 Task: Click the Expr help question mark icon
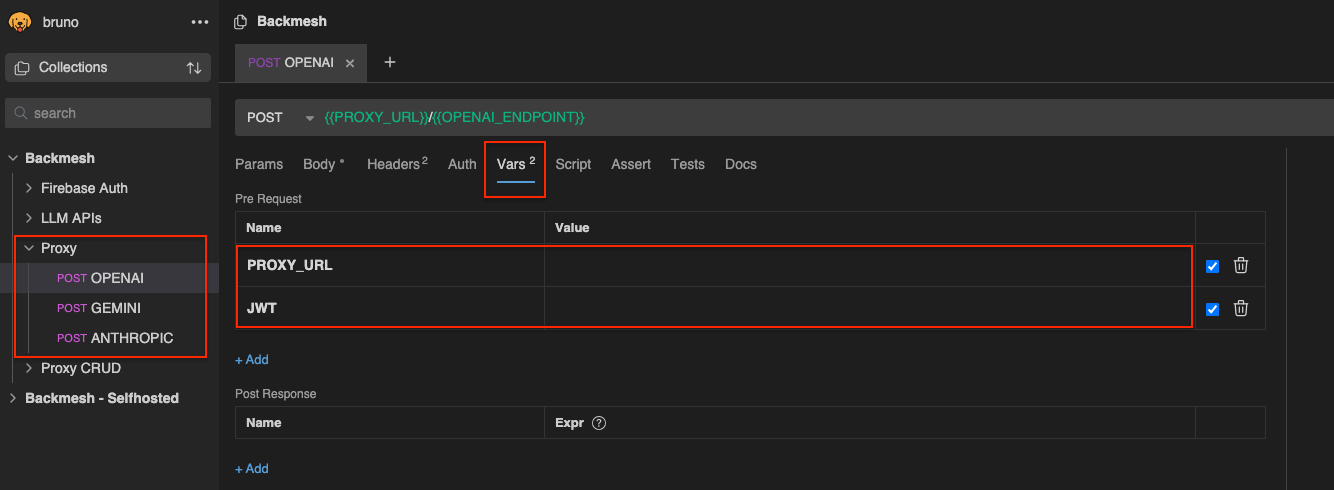pyautogui.click(x=599, y=423)
